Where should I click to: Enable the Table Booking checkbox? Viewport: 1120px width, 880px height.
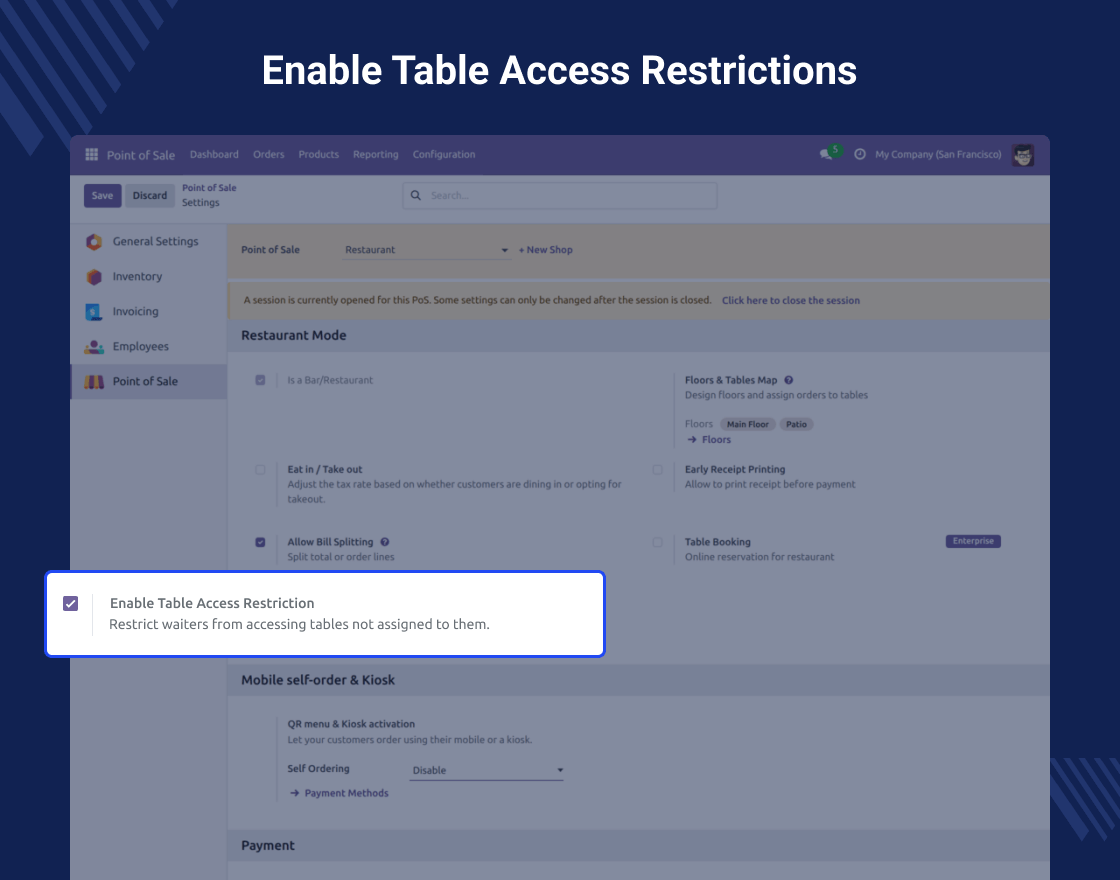point(657,541)
